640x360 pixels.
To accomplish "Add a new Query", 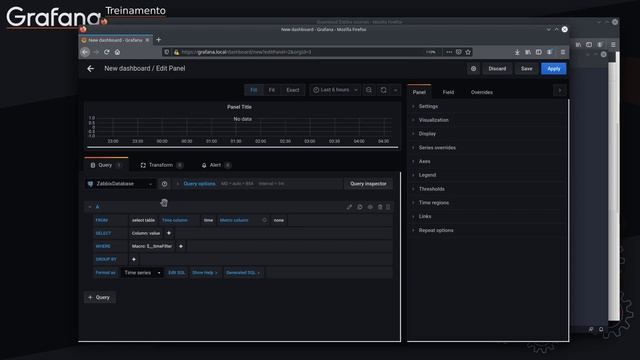I will [100, 297].
